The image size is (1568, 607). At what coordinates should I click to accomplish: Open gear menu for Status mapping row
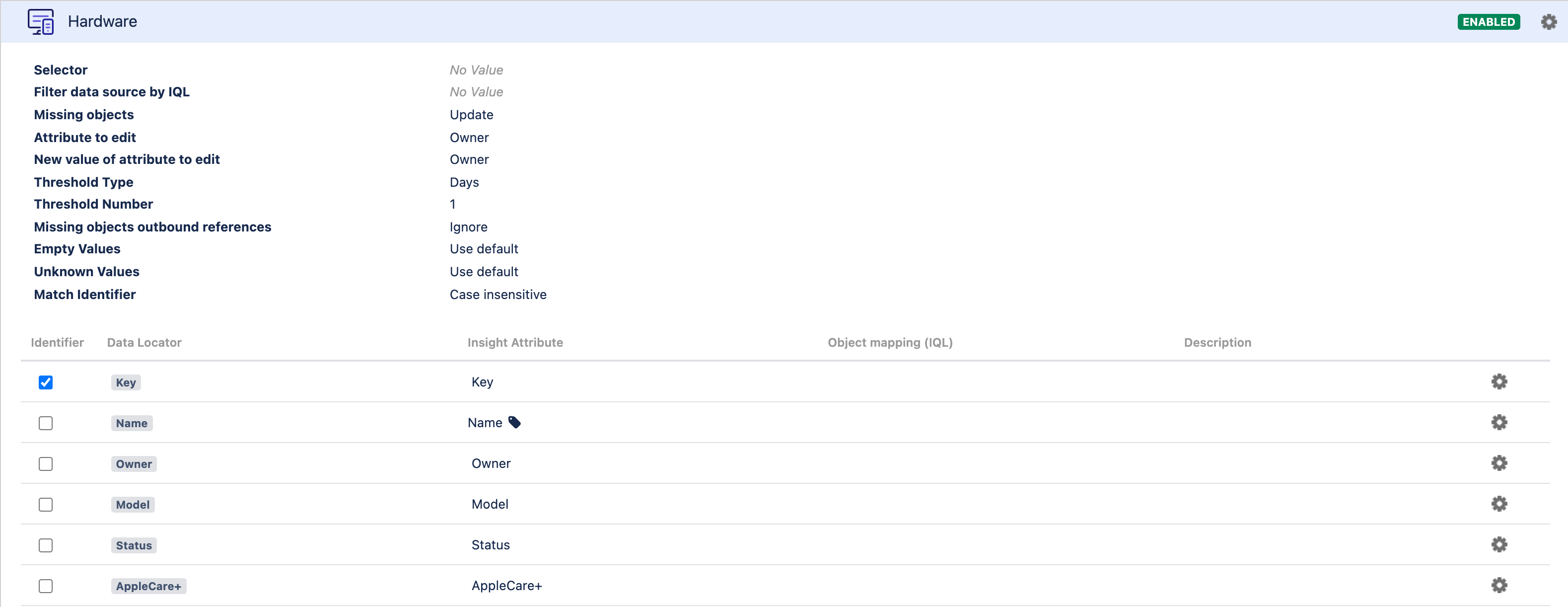pyautogui.click(x=1498, y=545)
